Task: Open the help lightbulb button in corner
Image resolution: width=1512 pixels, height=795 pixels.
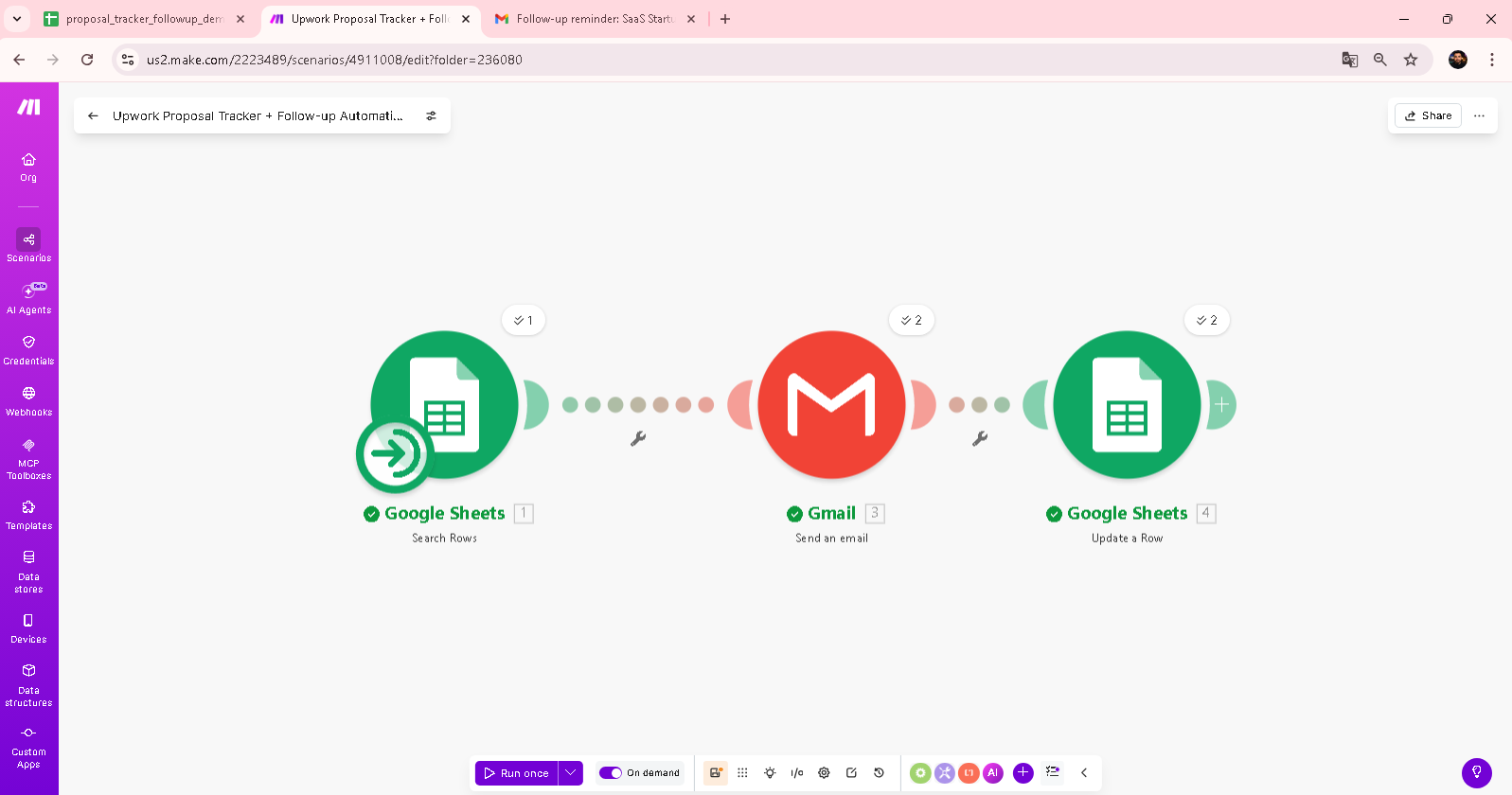Action: 1476,772
